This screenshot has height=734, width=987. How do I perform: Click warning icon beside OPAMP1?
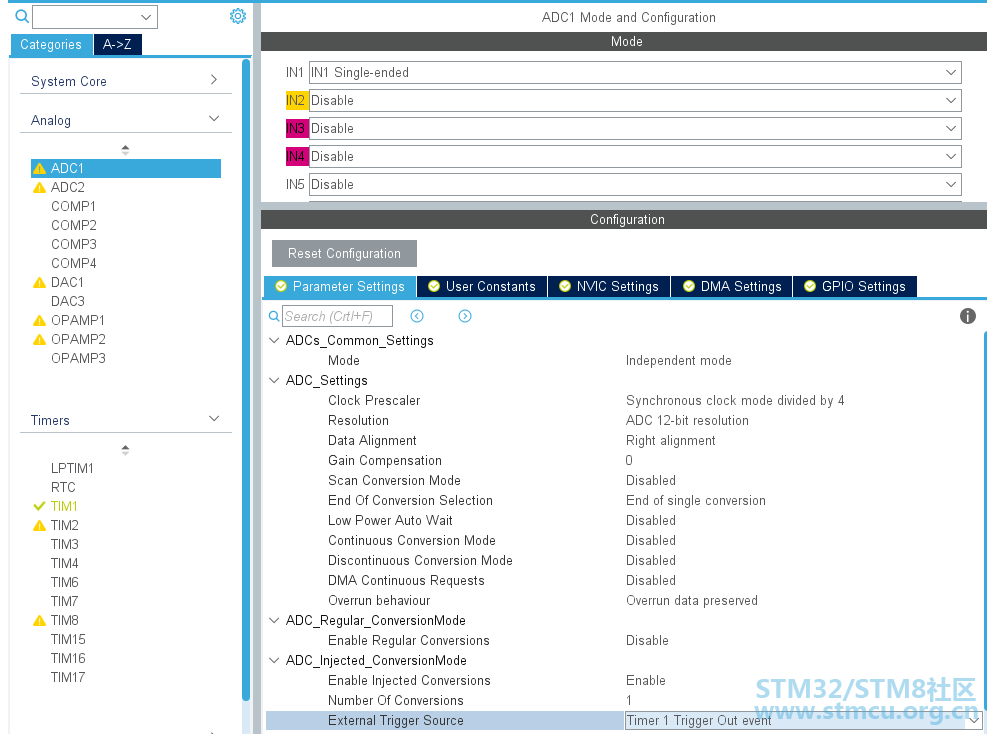(x=40, y=320)
